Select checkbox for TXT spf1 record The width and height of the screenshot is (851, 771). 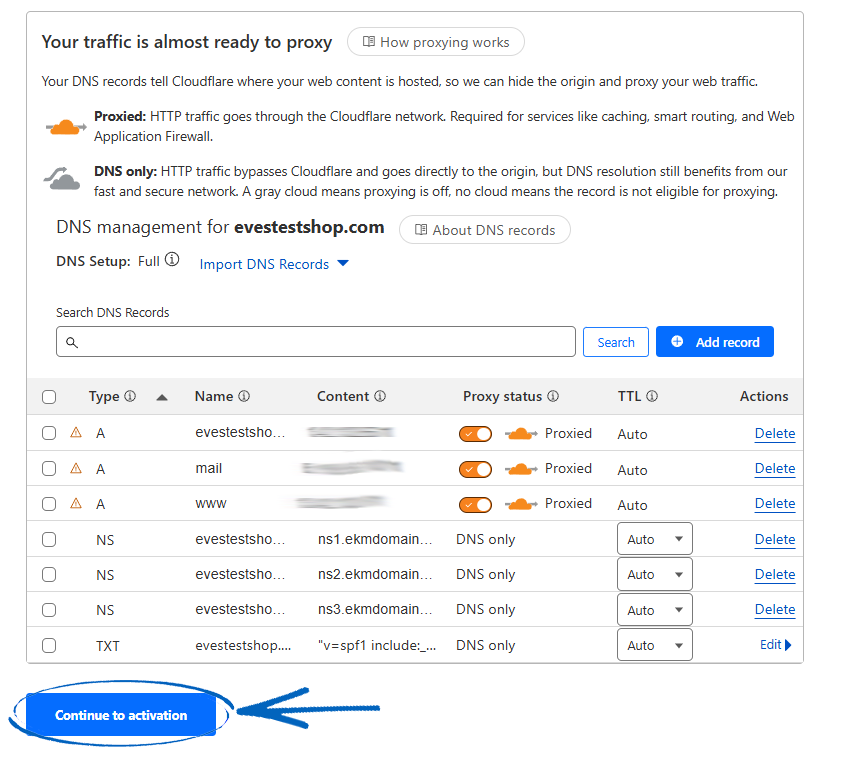tap(49, 645)
